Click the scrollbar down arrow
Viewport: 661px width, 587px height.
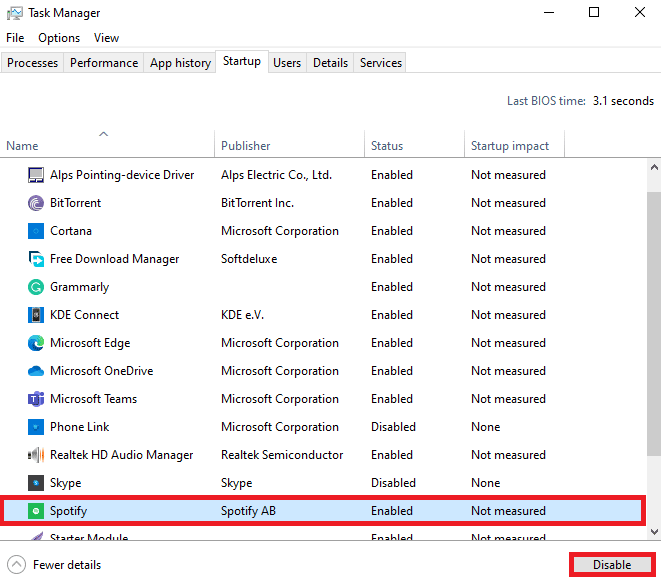click(654, 532)
